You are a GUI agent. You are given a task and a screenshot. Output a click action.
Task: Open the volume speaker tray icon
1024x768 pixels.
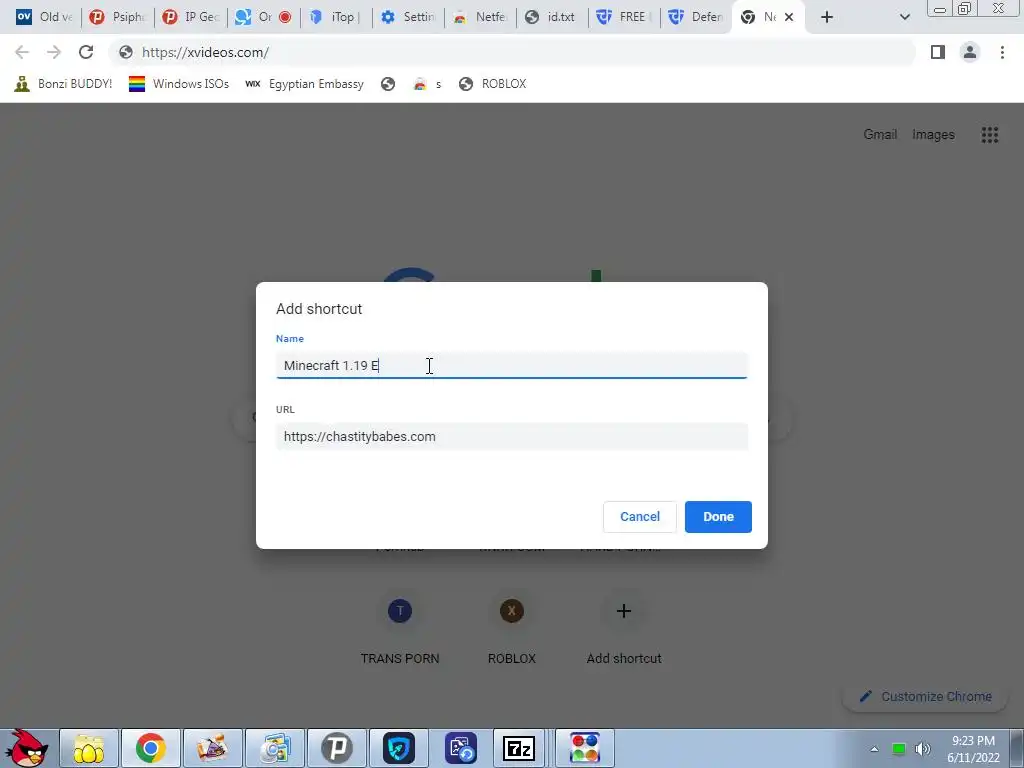(922, 749)
